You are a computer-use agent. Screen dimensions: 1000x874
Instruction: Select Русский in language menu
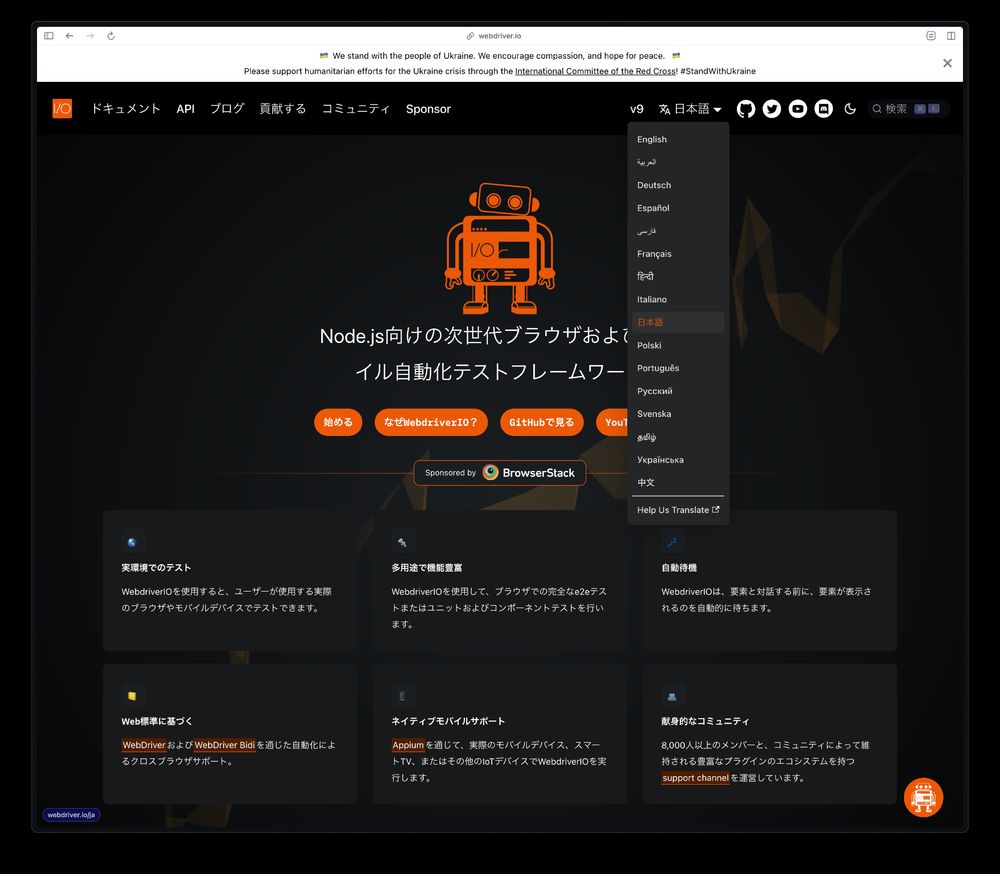(678, 391)
